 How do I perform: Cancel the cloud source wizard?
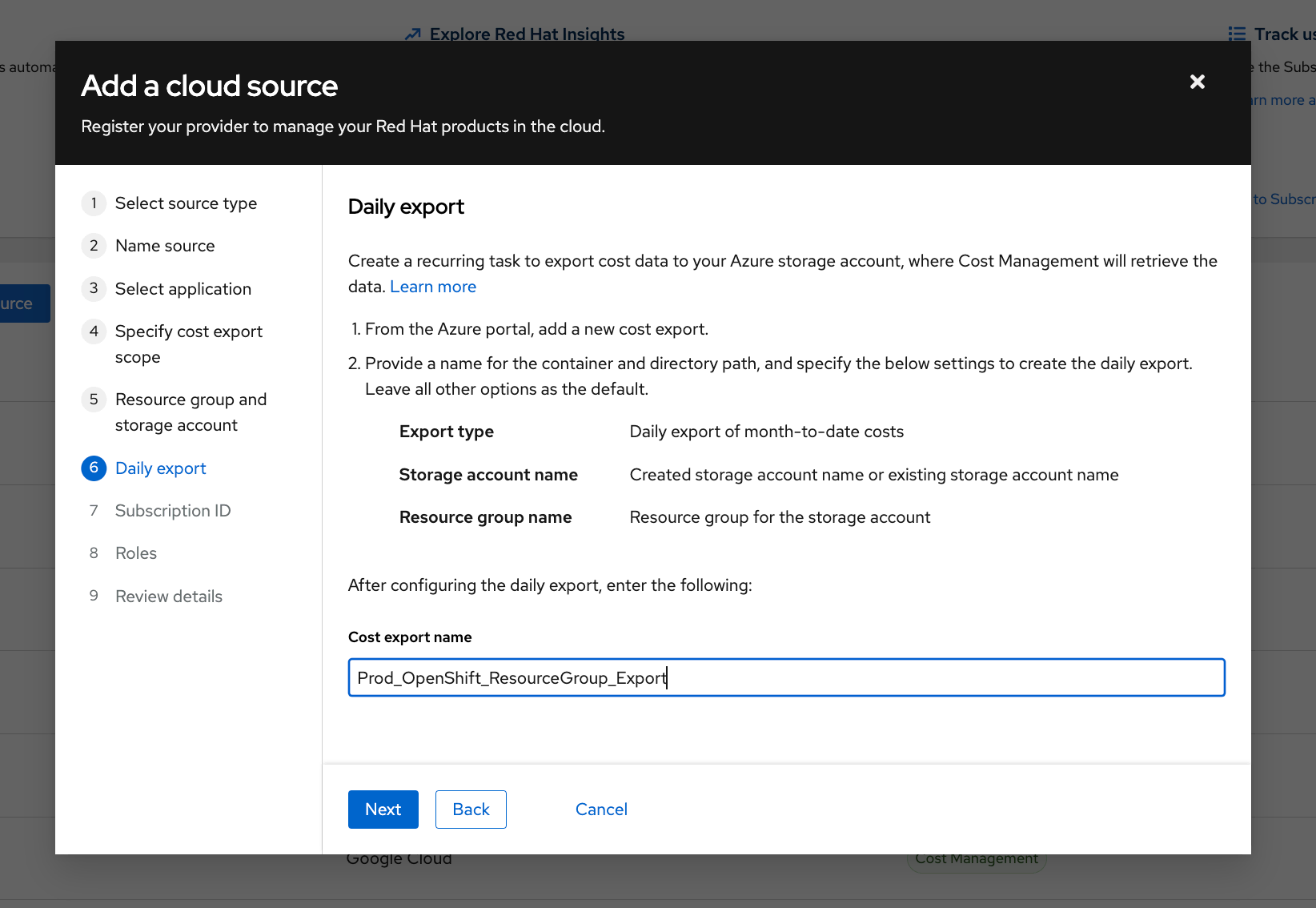click(601, 810)
